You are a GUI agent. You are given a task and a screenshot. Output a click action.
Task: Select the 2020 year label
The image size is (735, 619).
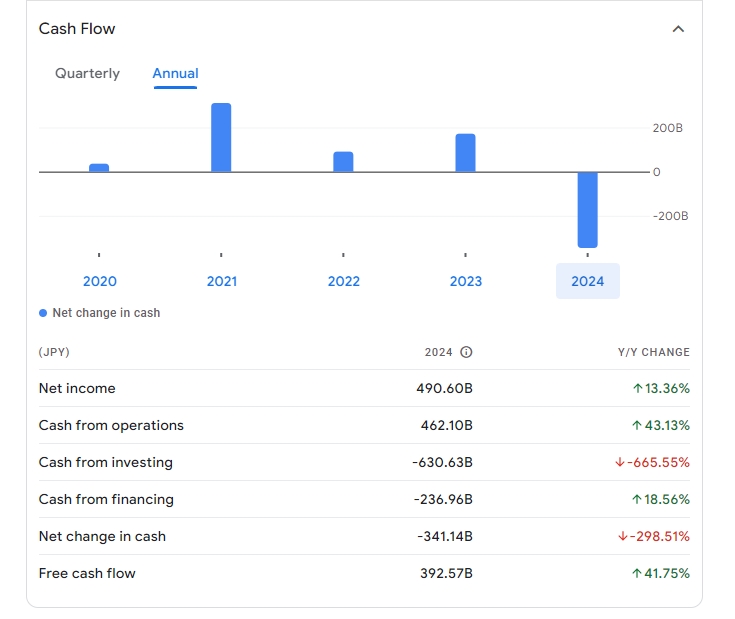click(x=100, y=281)
